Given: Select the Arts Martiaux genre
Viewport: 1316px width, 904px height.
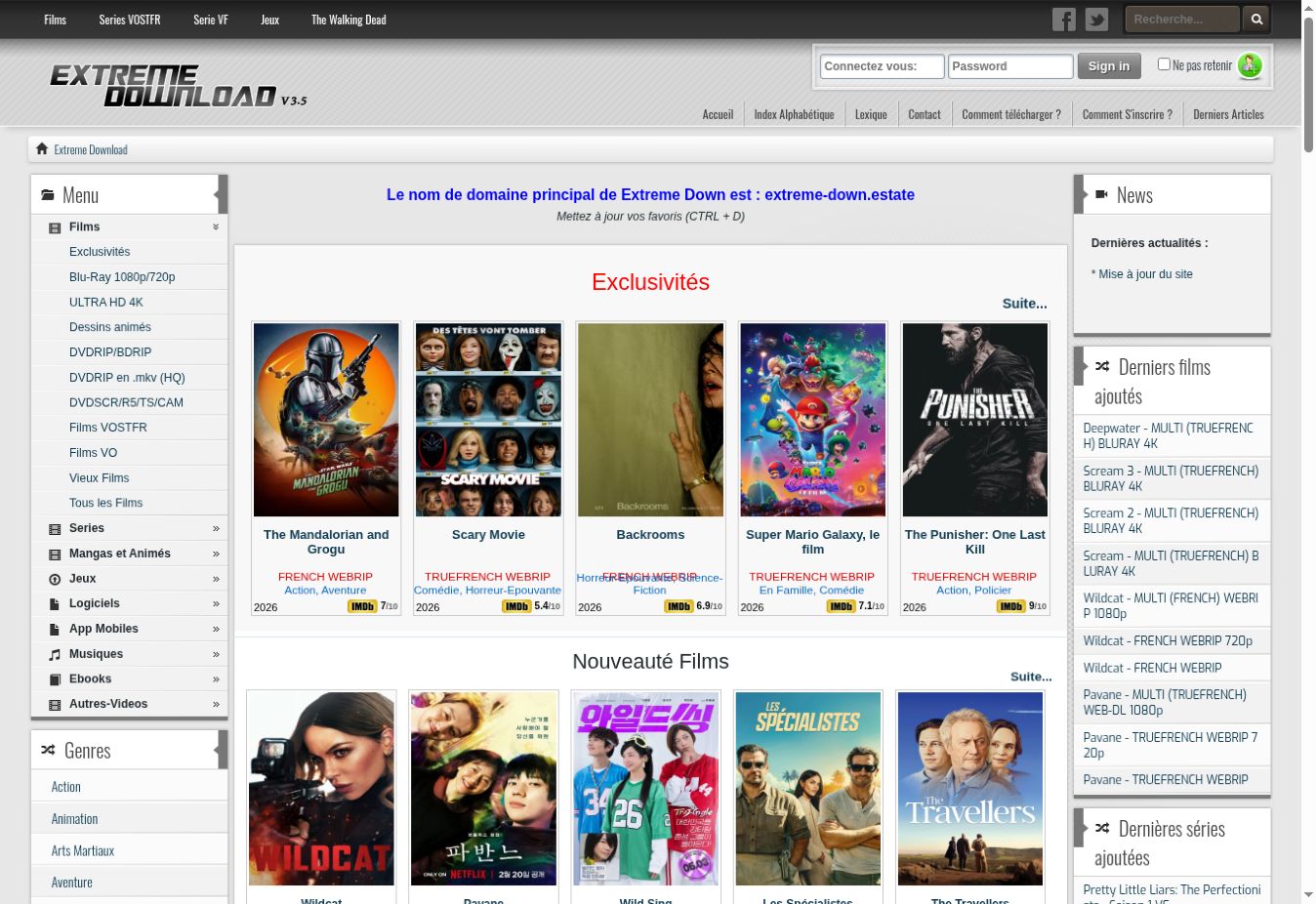Looking at the screenshot, I should [83, 851].
